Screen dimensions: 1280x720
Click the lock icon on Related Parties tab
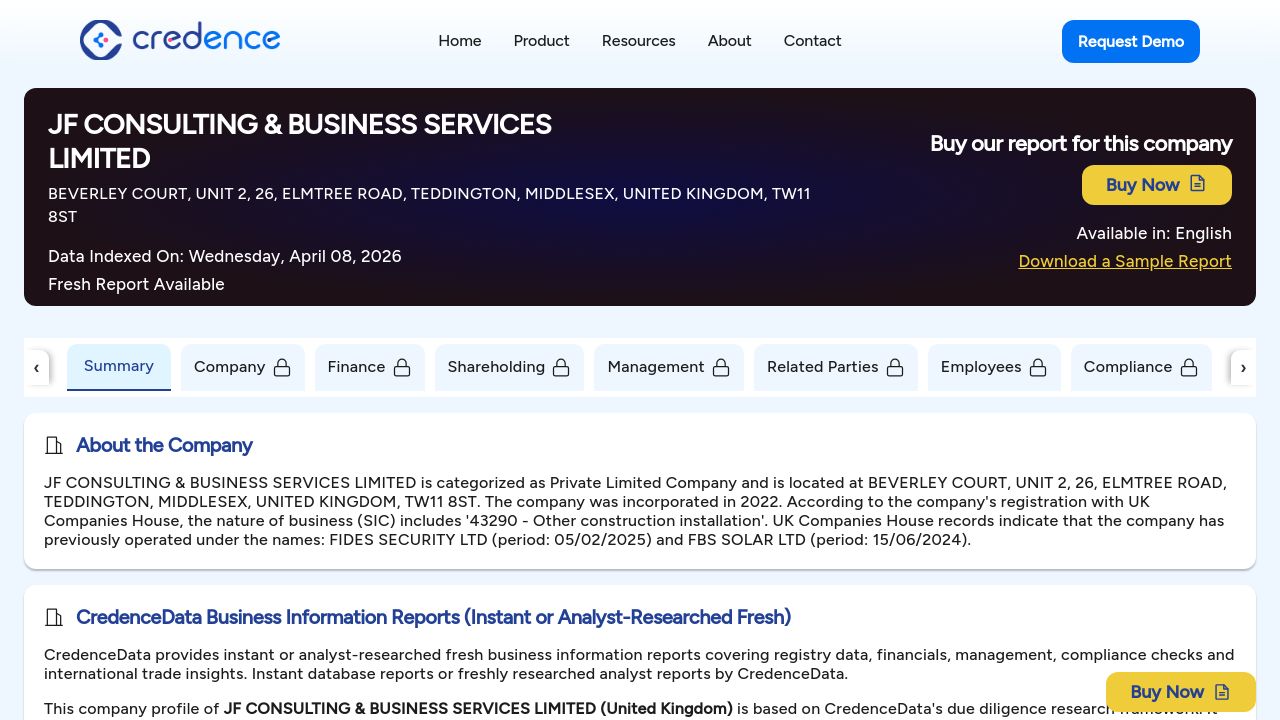(895, 367)
